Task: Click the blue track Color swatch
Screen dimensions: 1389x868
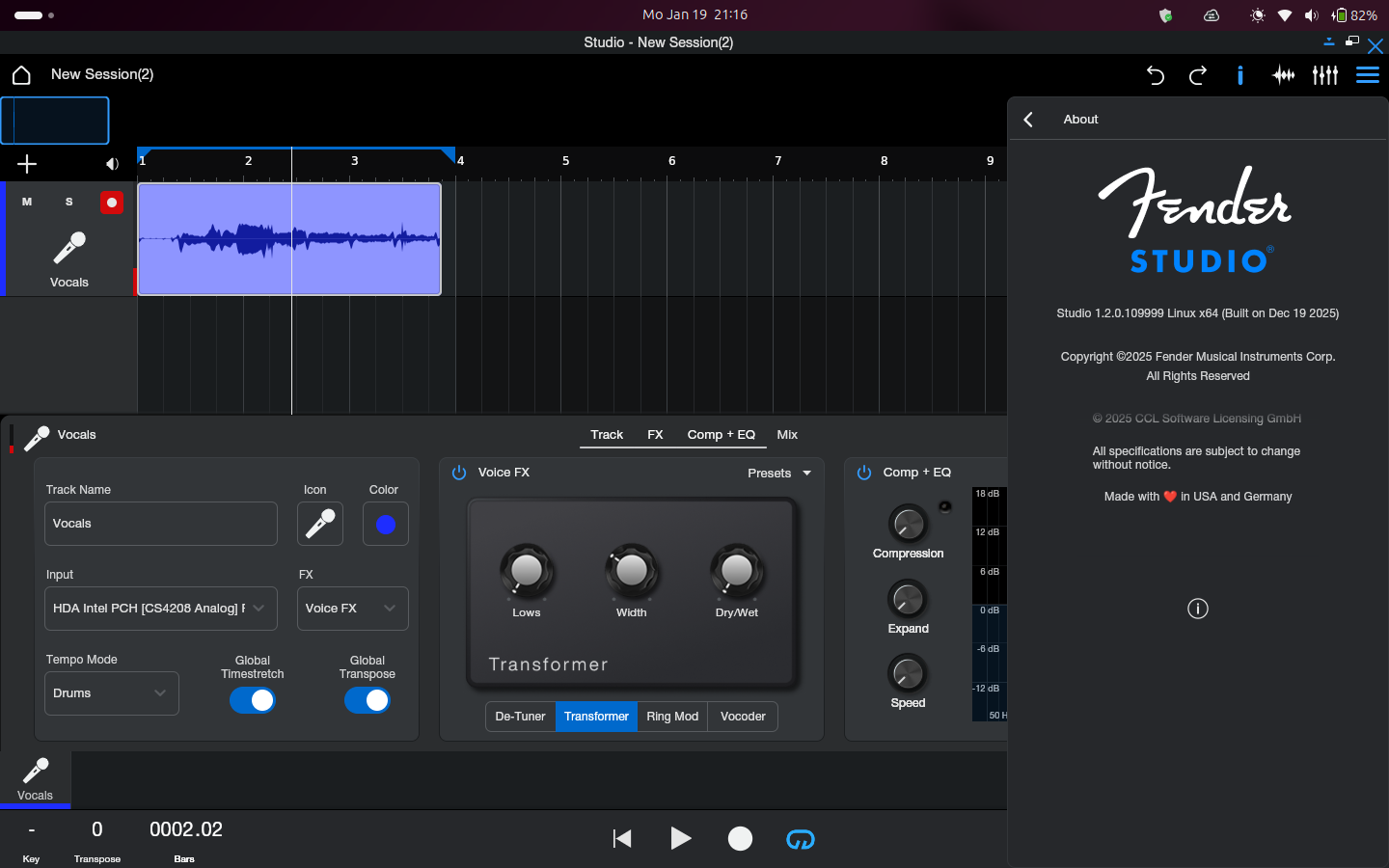Action: [x=385, y=524]
